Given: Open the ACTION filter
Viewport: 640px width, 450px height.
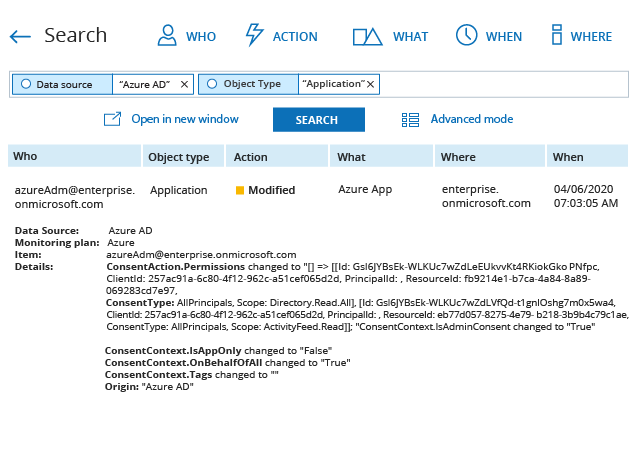Looking at the screenshot, I should point(281,36).
